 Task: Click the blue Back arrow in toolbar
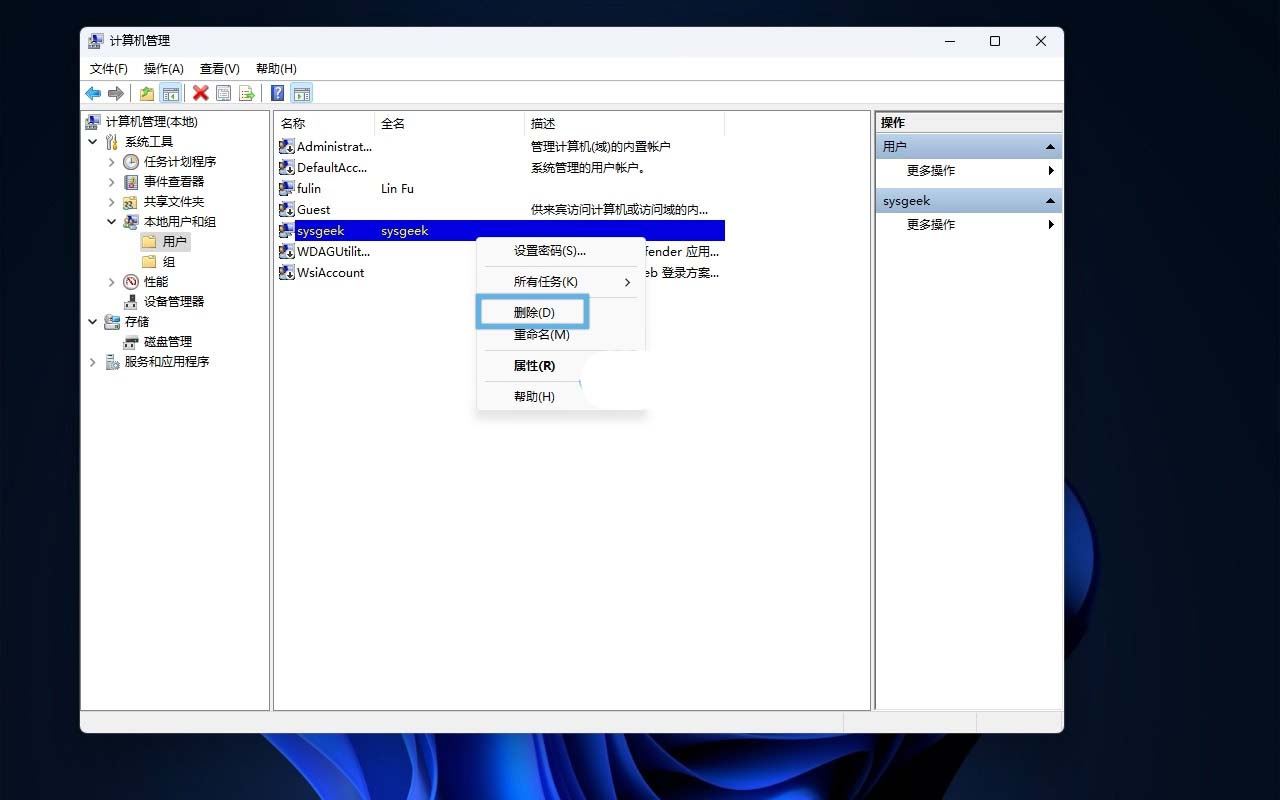tap(93, 93)
